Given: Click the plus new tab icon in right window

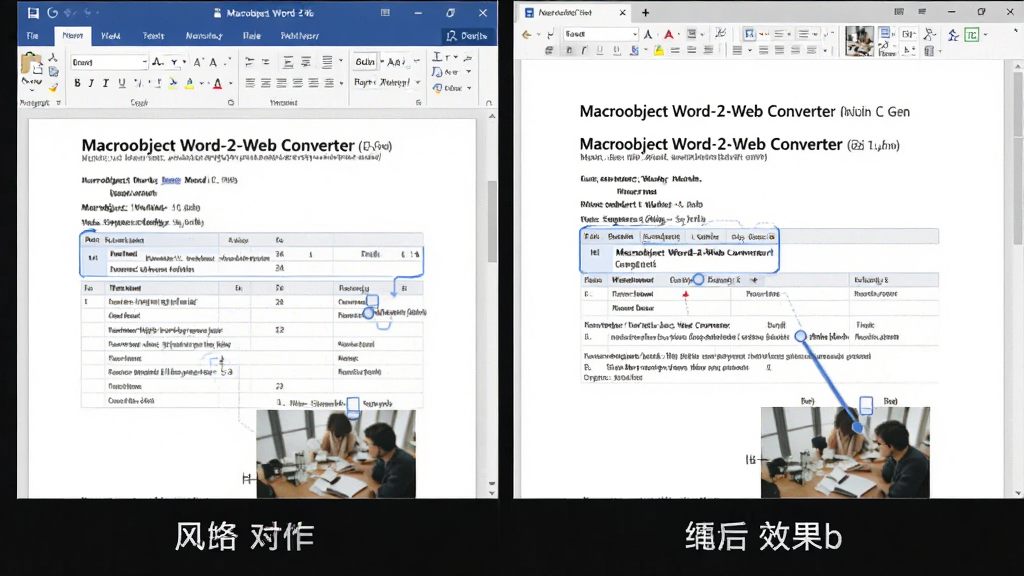Looking at the screenshot, I should (x=645, y=12).
